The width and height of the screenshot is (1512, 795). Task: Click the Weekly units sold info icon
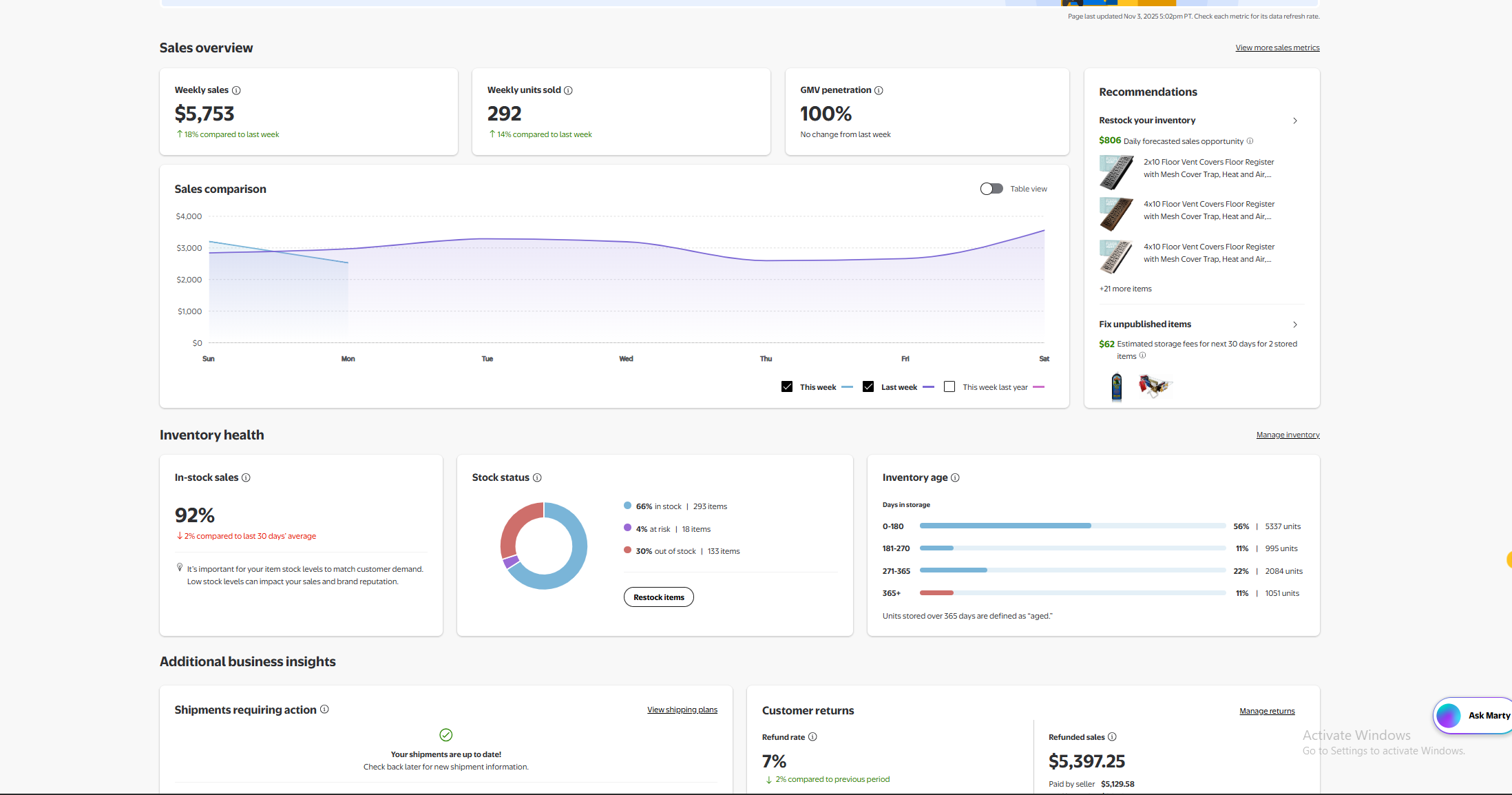coord(568,90)
